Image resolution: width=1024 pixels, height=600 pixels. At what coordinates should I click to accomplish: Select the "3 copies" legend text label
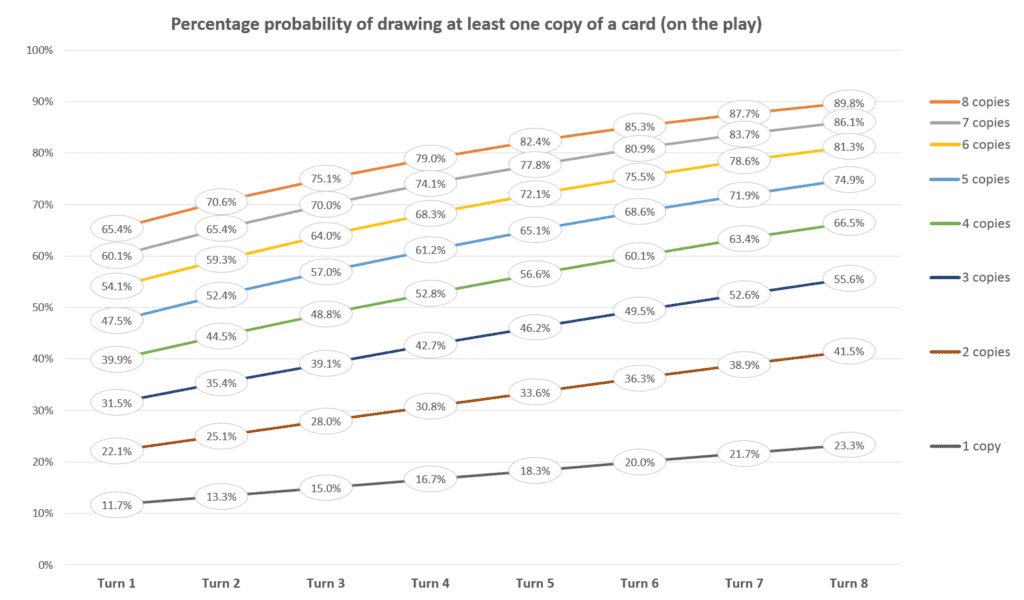pyautogui.click(x=984, y=277)
